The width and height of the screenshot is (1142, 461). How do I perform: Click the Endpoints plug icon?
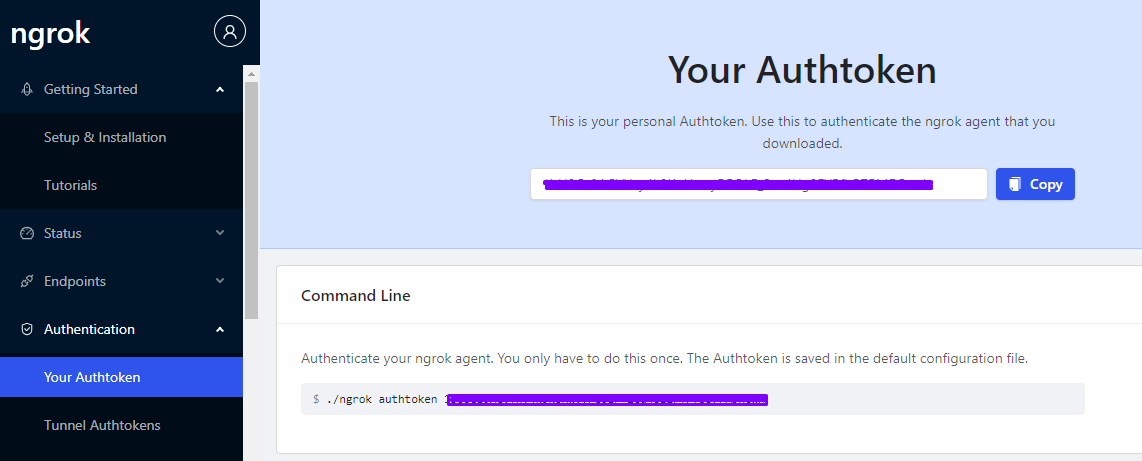(x=27, y=281)
